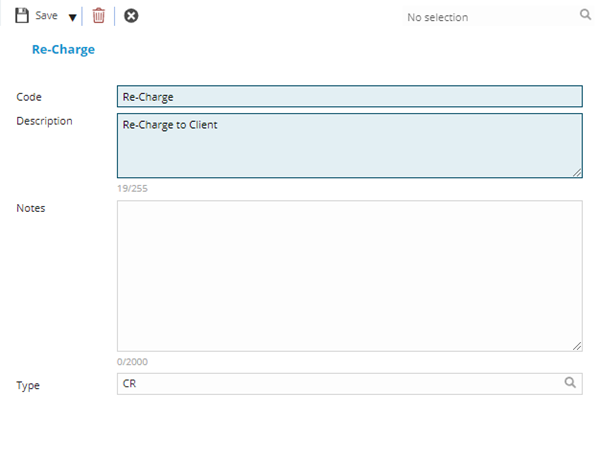The height and width of the screenshot is (461, 600).
Task: Click the 19/255 character counter
Action: [x=134, y=188]
